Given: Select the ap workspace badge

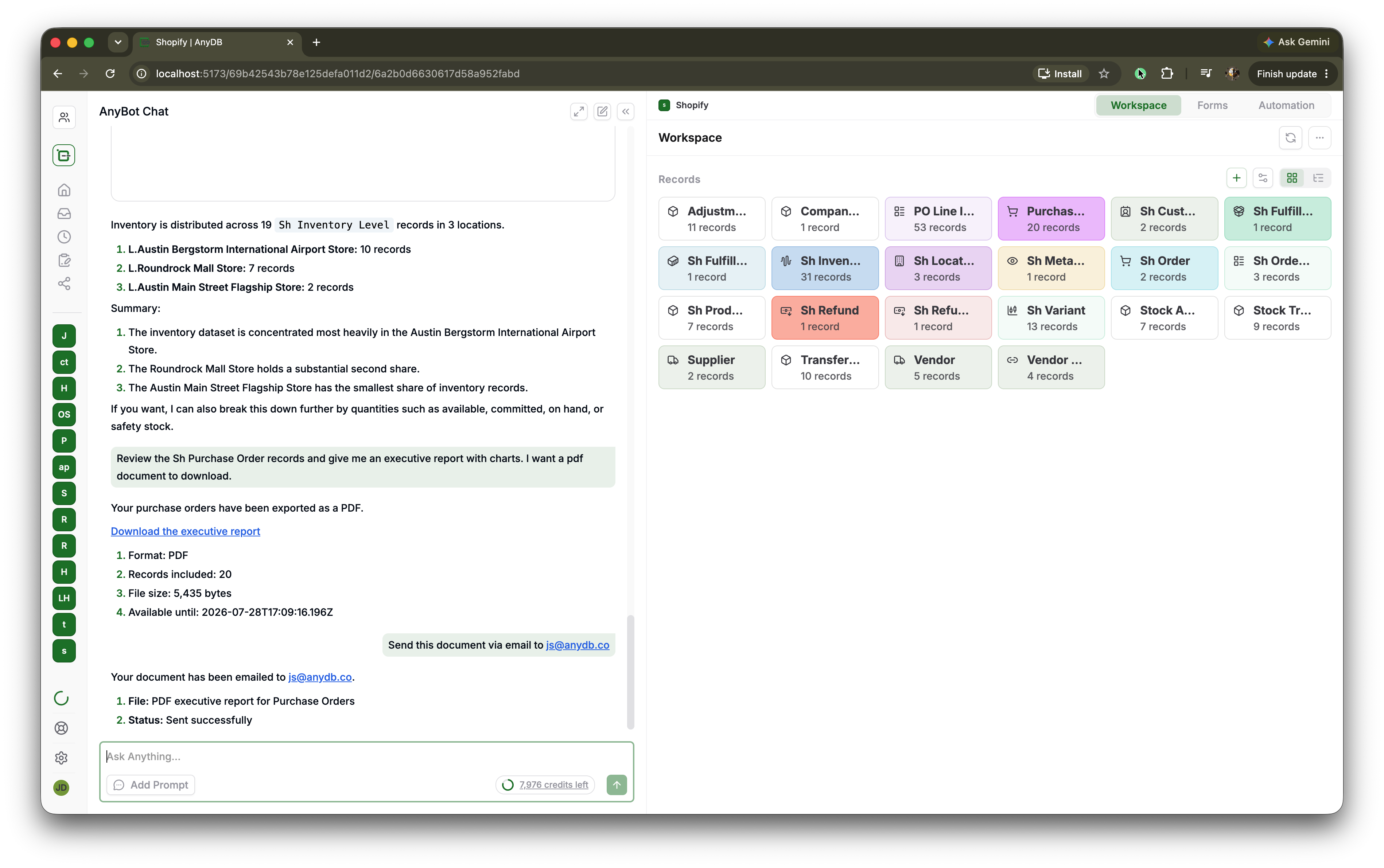Looking at the screenshot, I should click(x=64, y=467).
